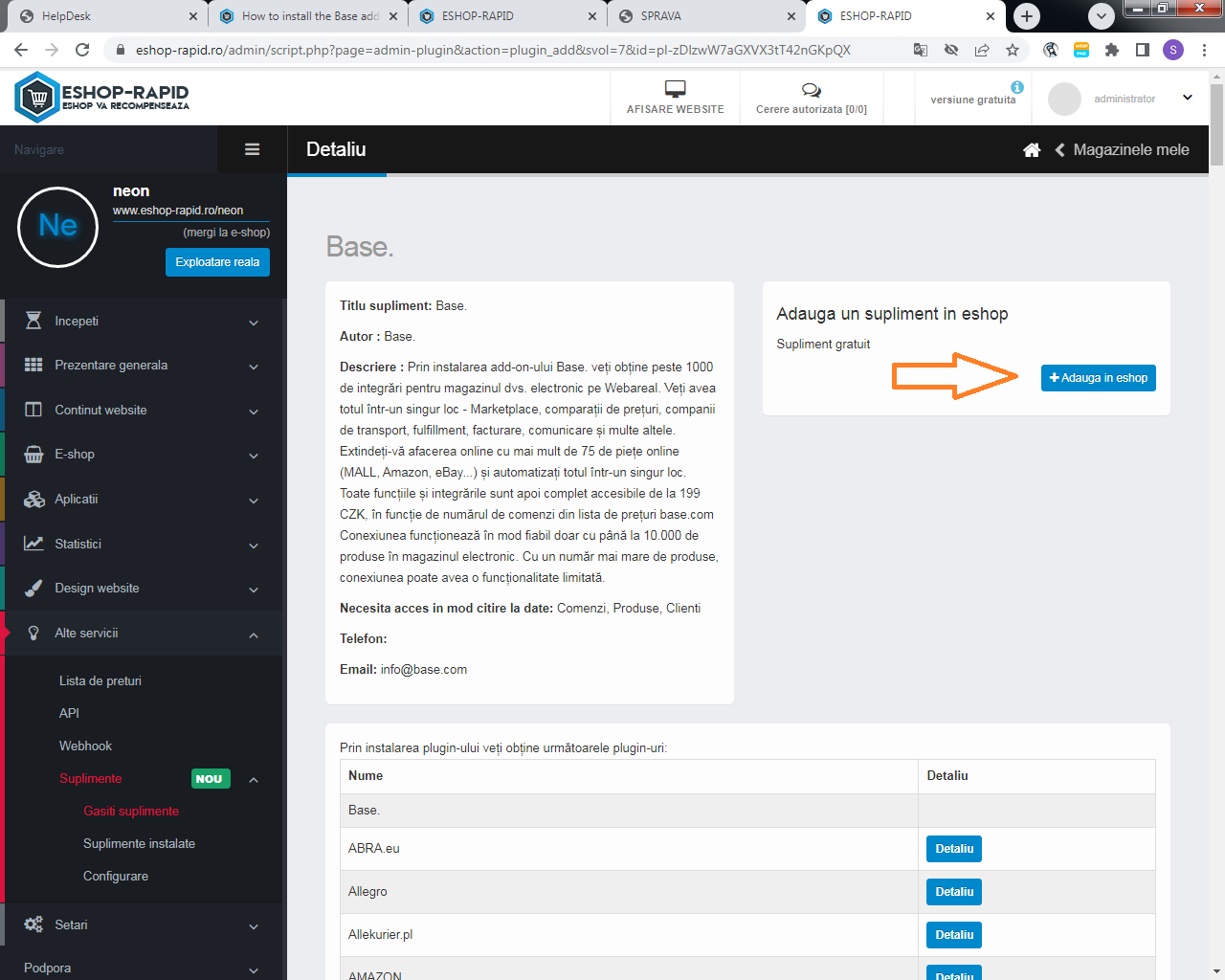Screen dimensions: 1225x980
Task: Collapse the Suplimente submenu chevron
Action: (x=254, y=780)
